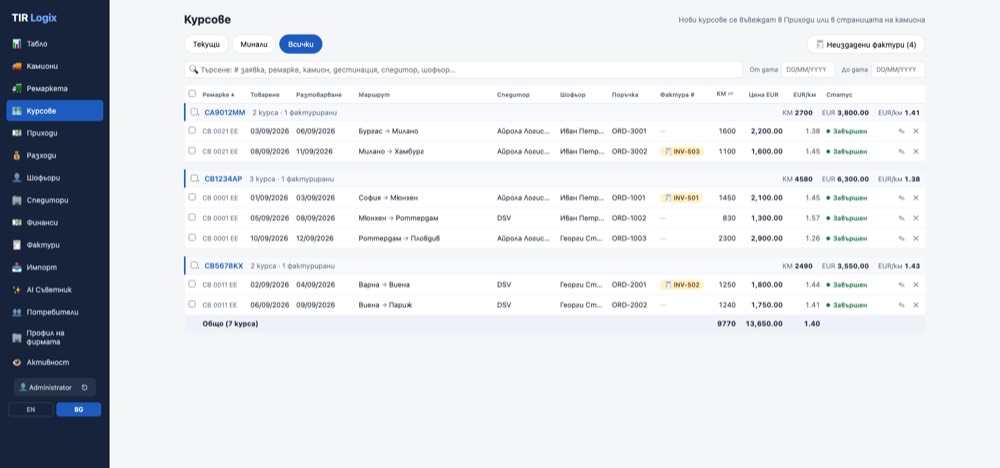1000x468 pixels.
Task: Delete the ORD-2002 trip row
Action: coord(916,305)
